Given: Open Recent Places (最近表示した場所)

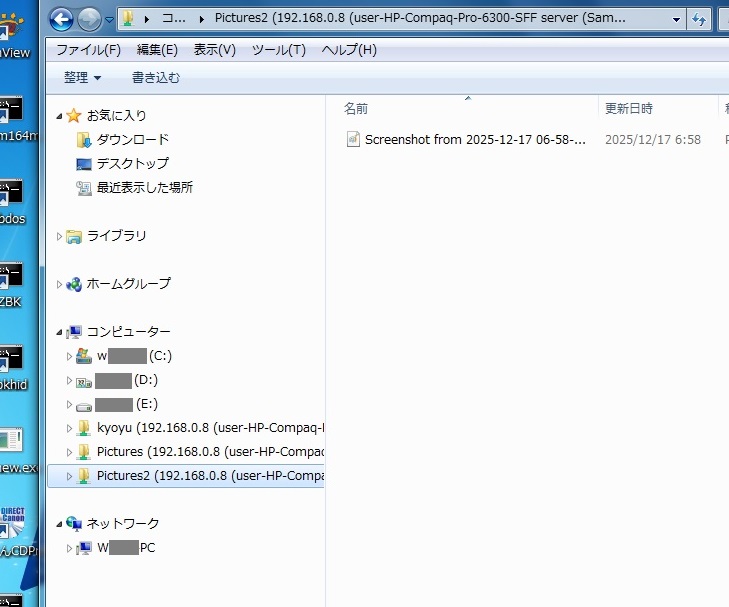Looking at the screenshot, I should point(144,187).
